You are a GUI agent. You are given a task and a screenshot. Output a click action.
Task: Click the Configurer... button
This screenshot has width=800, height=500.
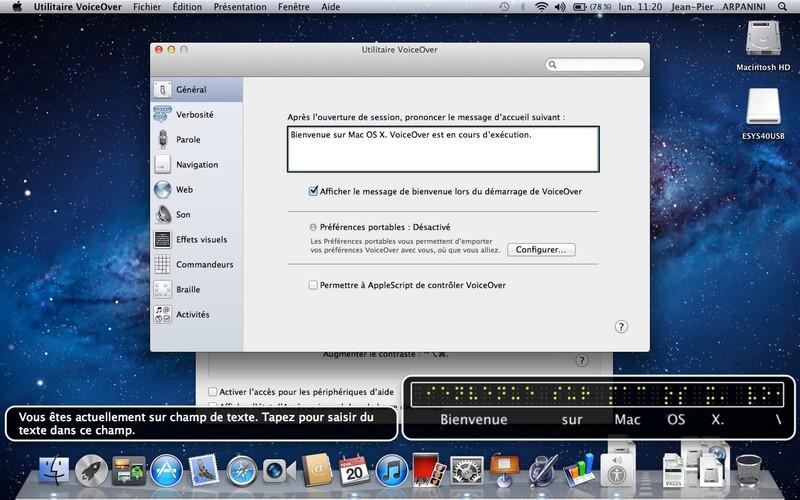coord(541,249)
